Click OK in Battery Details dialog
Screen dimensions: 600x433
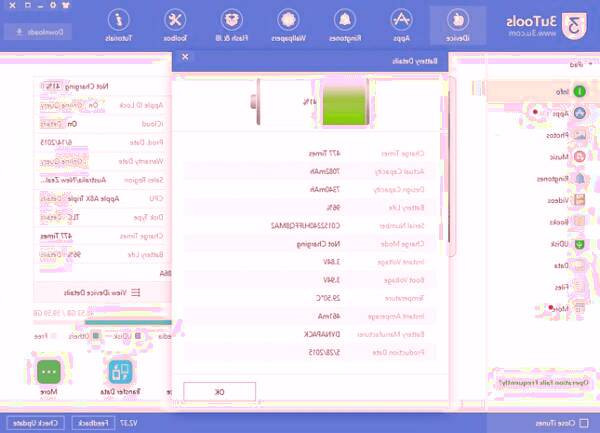pos(219,392)
